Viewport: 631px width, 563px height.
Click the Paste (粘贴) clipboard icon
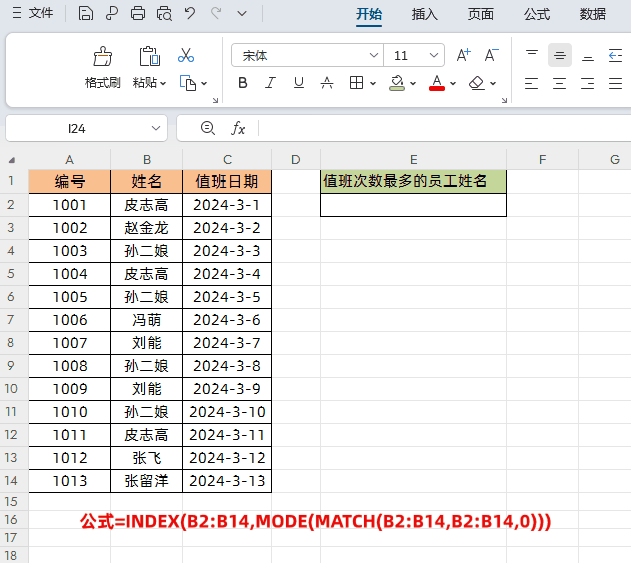[x=149, y=56]
